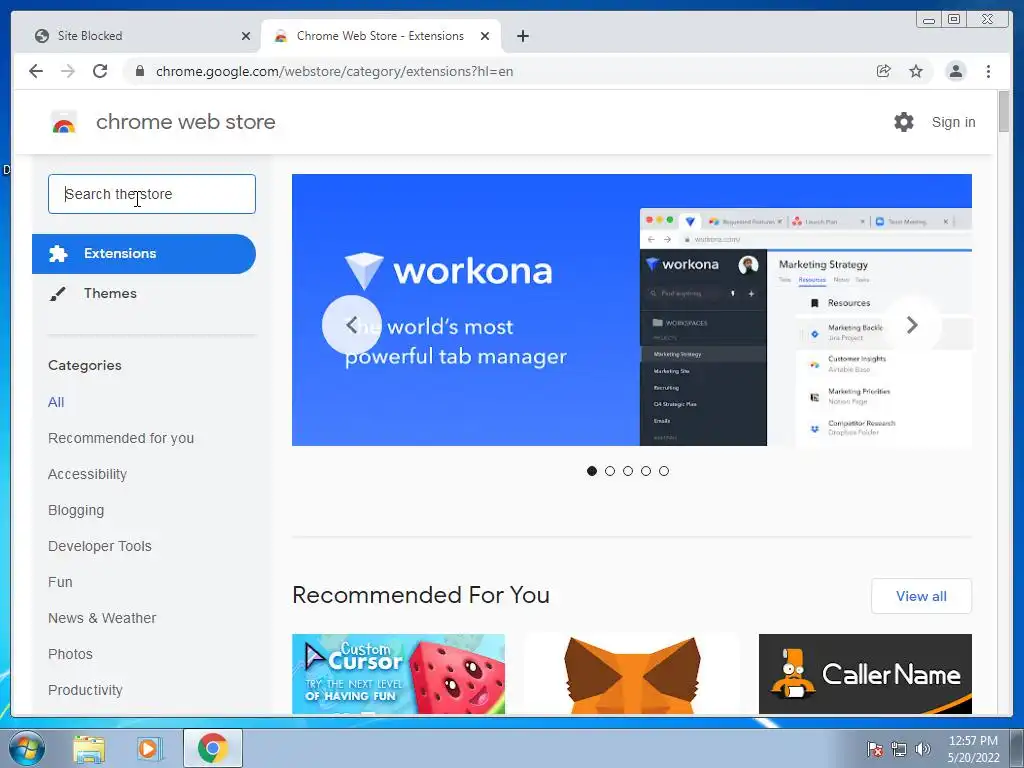Open the taskbar clock and date
Image resolution: width=1024 pixels, height=768 pixels.
point(974,749)
